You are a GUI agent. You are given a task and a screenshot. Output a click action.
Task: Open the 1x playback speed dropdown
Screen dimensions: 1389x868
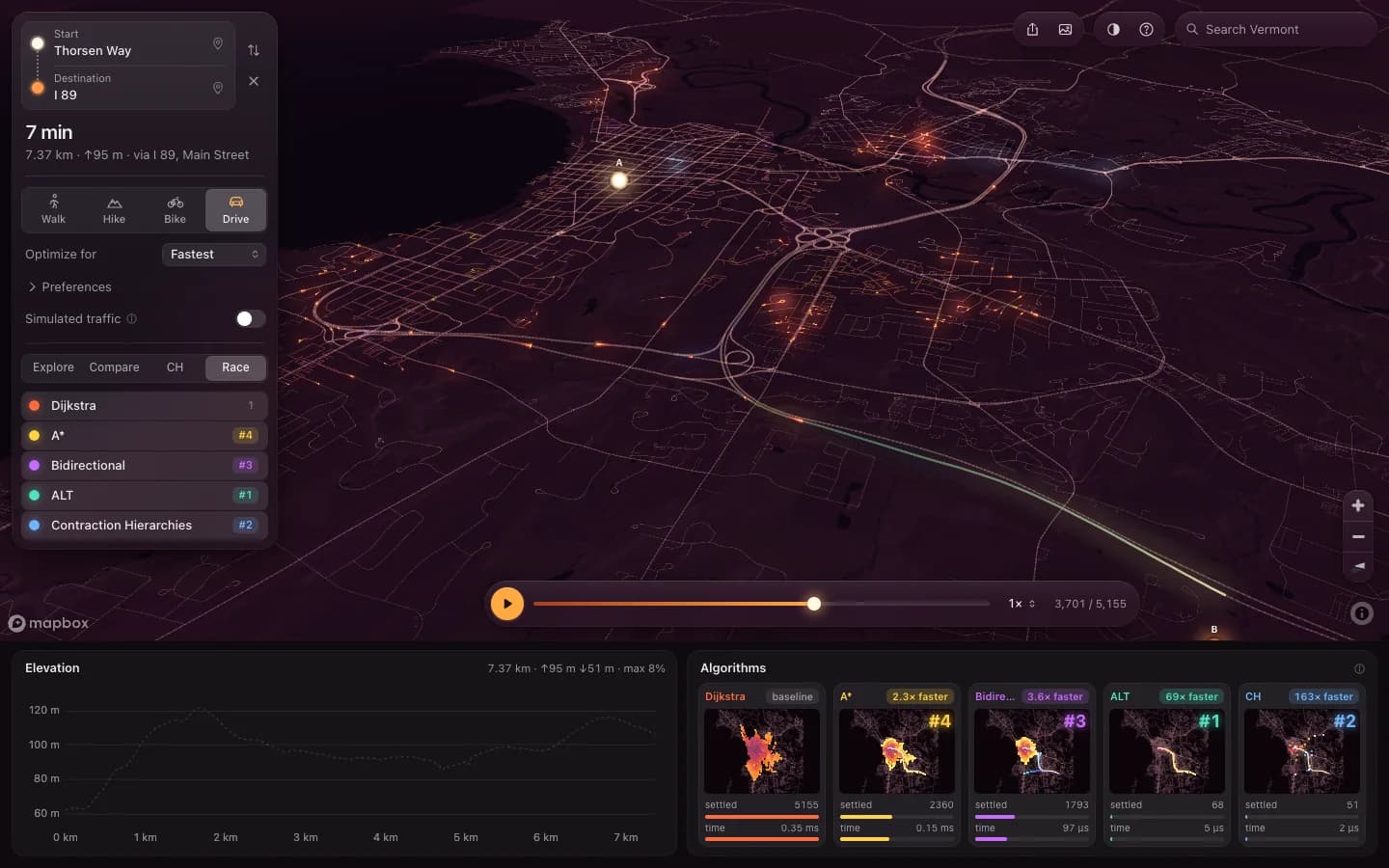[1021, 604]
